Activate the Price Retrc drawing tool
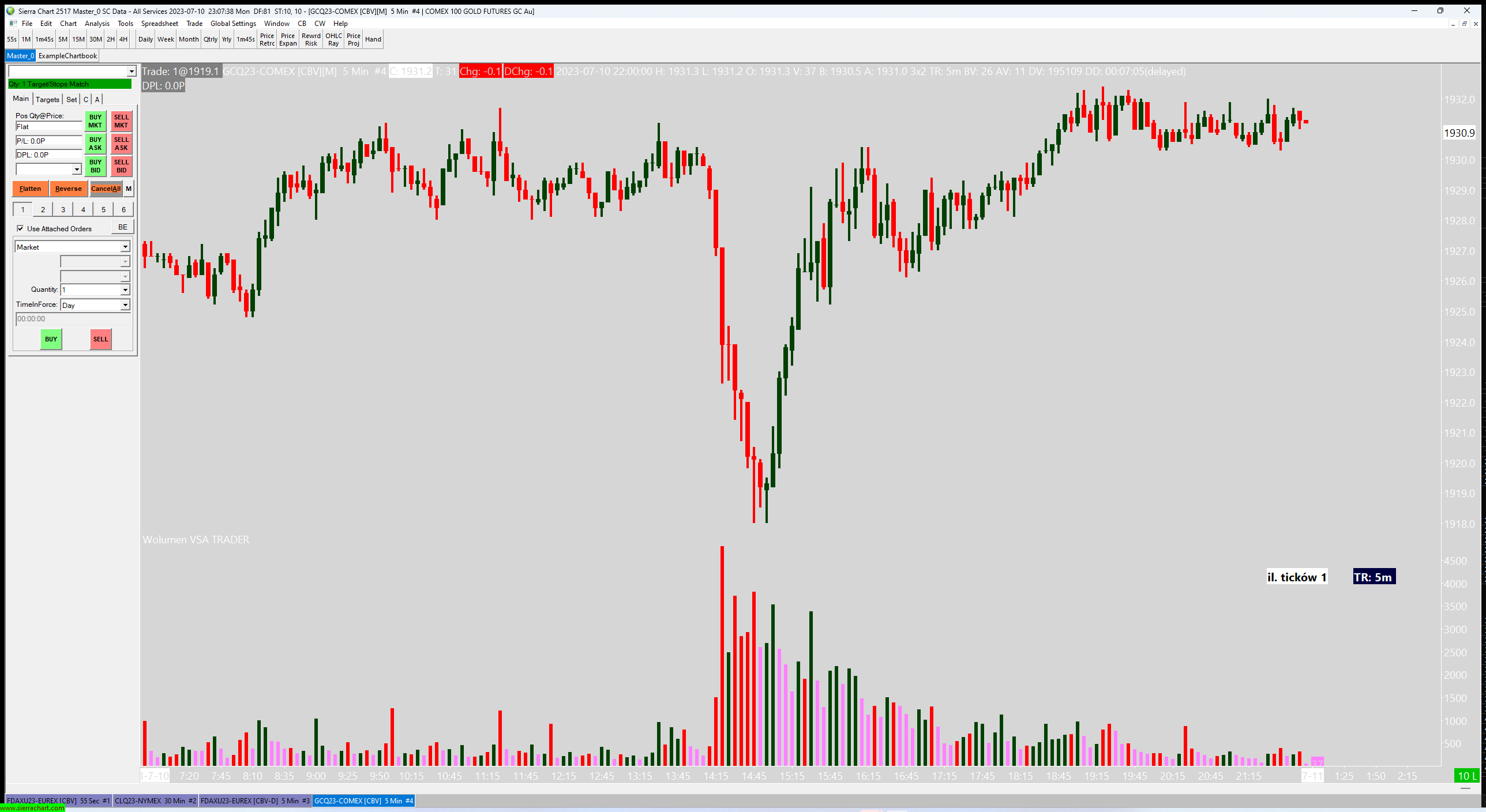 tap(267, 39)
